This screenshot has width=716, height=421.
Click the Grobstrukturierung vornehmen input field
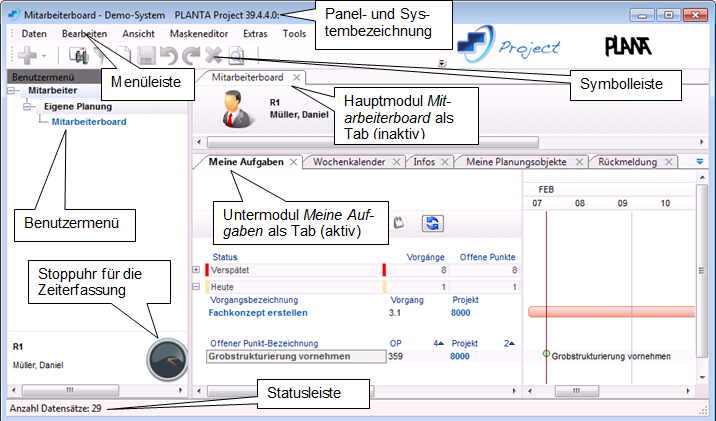point(296,356)
